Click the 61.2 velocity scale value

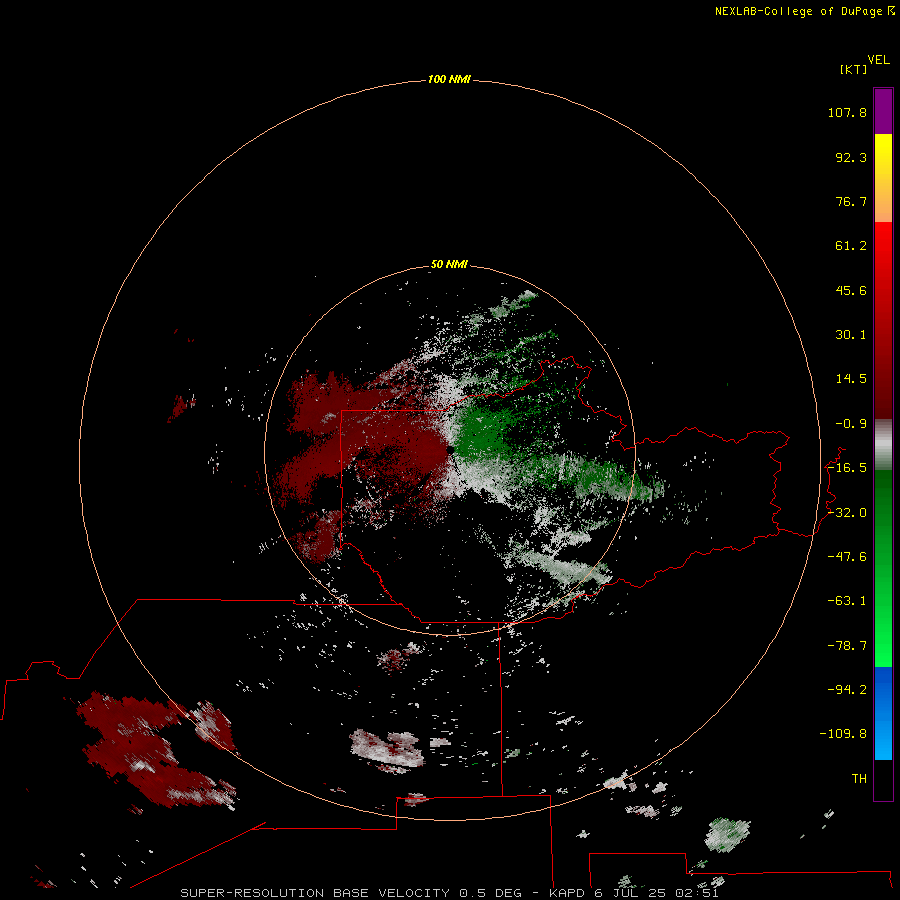[x=851, y=246]
